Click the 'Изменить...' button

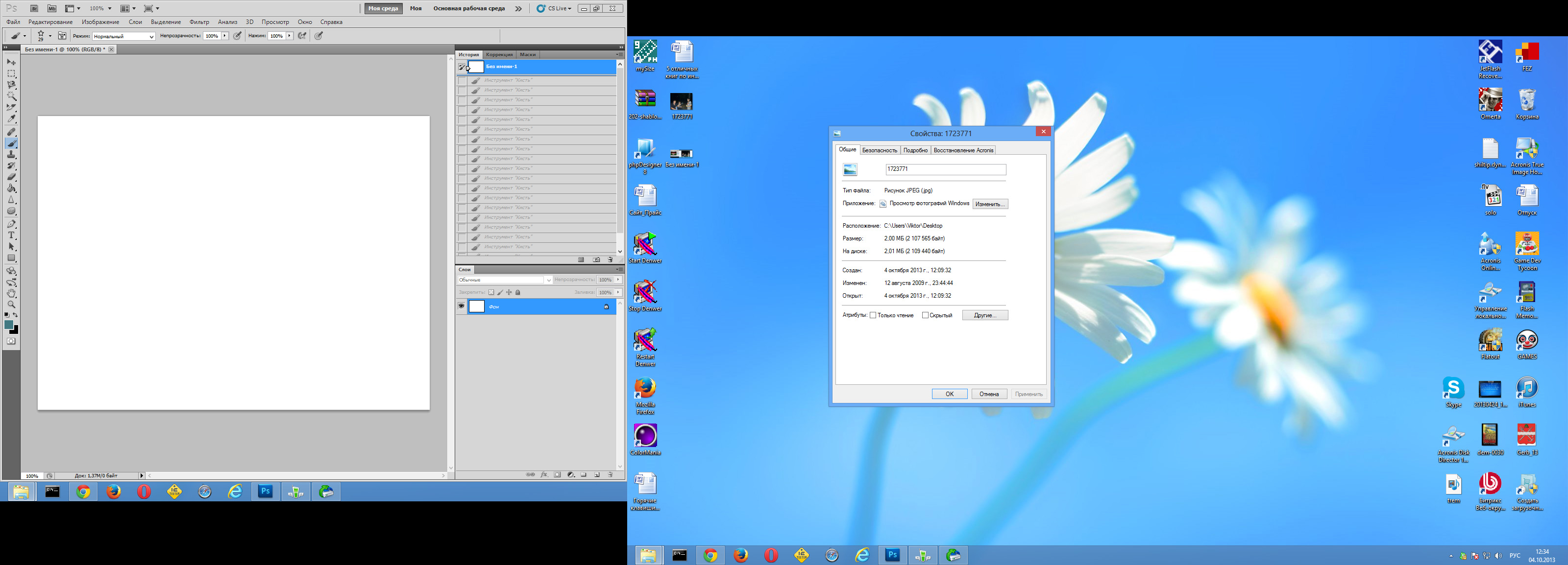pos(990,204)
